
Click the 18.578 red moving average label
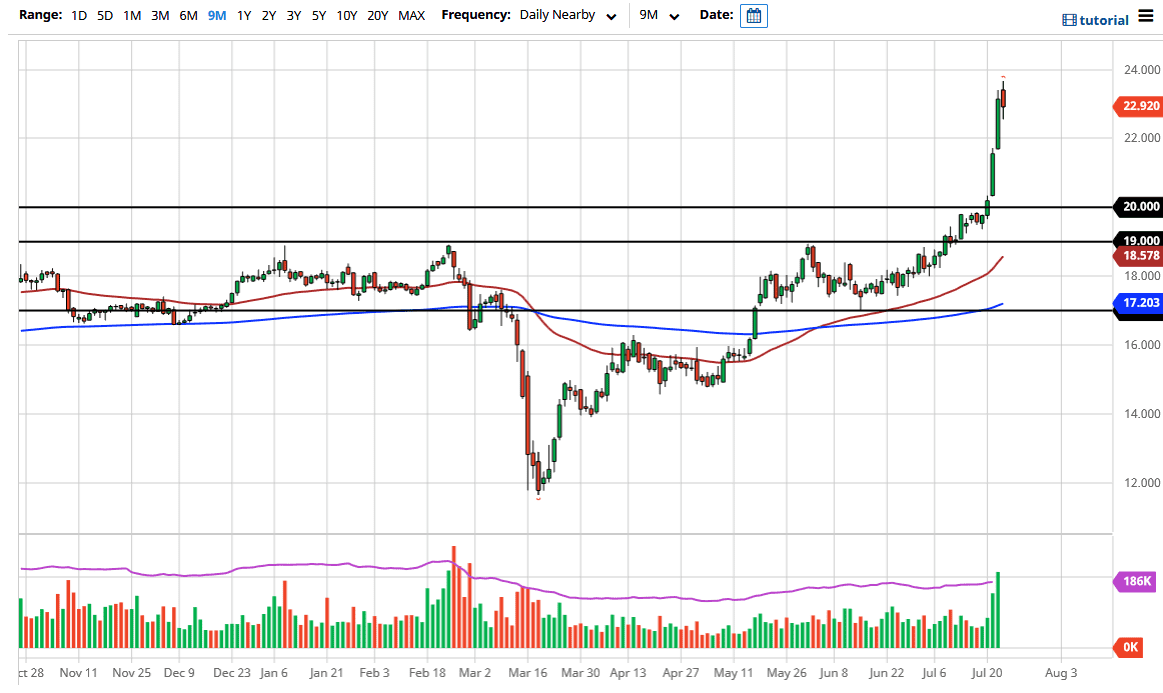pos(1140,256)
